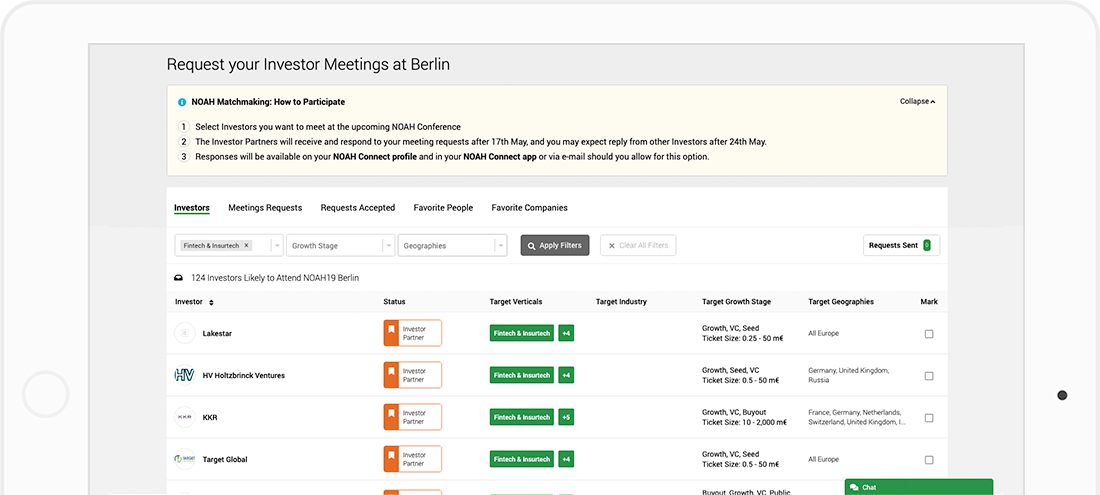
Task: Click KKR's Fintech & Insurtech tag
Action: tap(522, 417)
